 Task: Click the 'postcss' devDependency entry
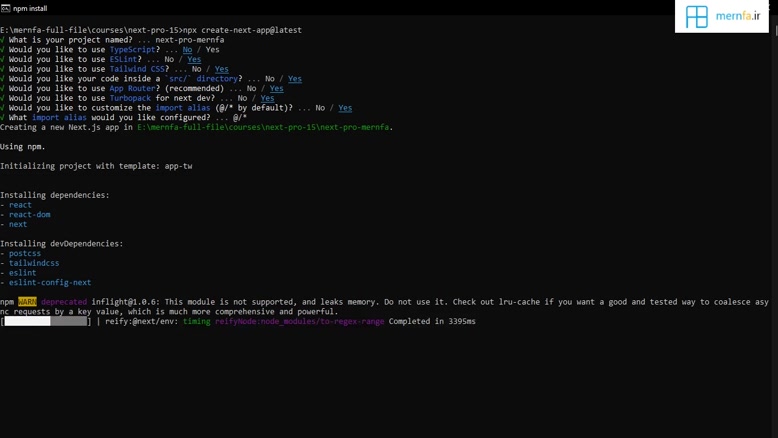[x=25, y=253]
